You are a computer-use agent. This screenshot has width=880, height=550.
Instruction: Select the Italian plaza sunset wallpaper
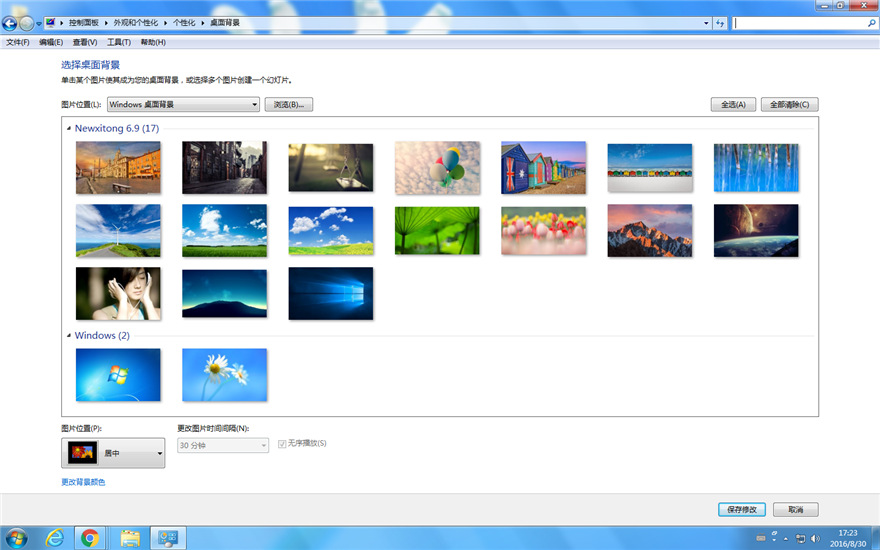pyautogui.click(x=118, y=168)
